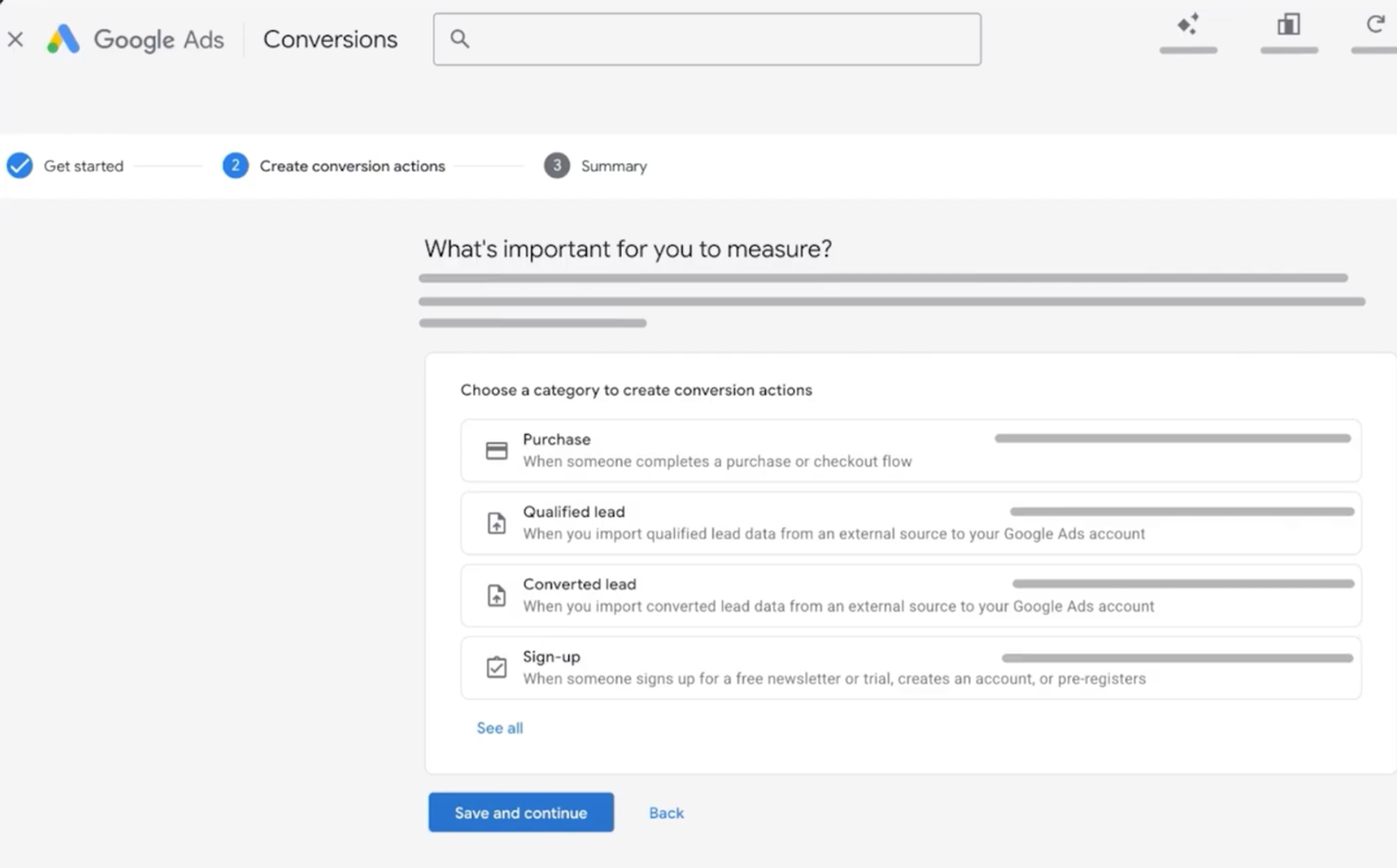1397x868 pixels.
Task: Click 'When someone completes a purchase or checkout flow'
Action: [717, 461]
